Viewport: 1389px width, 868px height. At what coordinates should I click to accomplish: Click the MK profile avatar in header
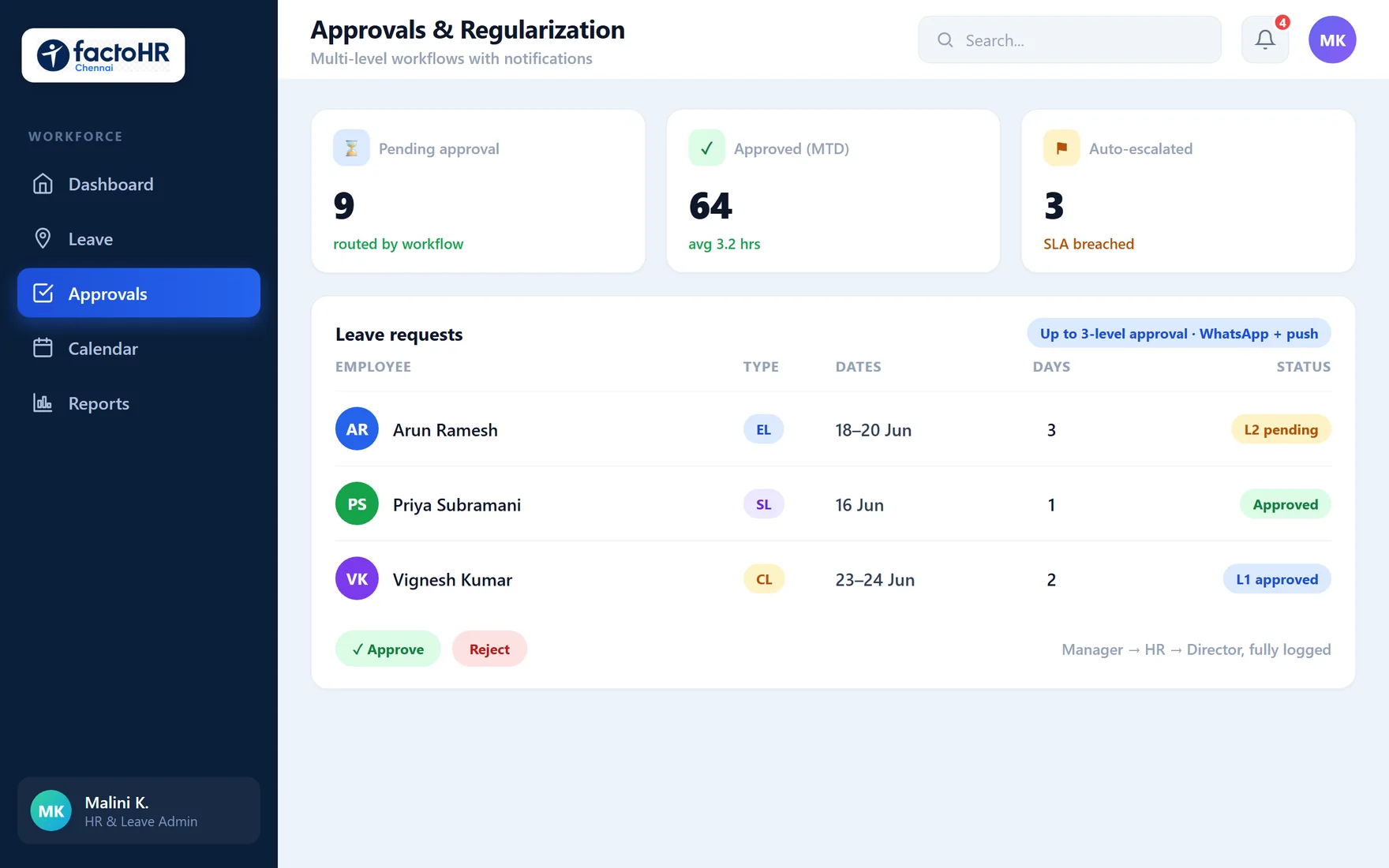(x=1332, y=39)
